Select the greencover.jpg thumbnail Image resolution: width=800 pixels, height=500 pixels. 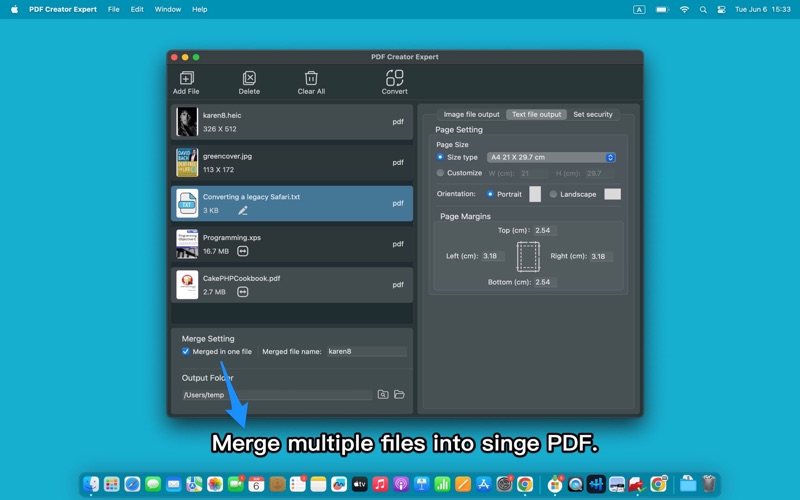187,162
